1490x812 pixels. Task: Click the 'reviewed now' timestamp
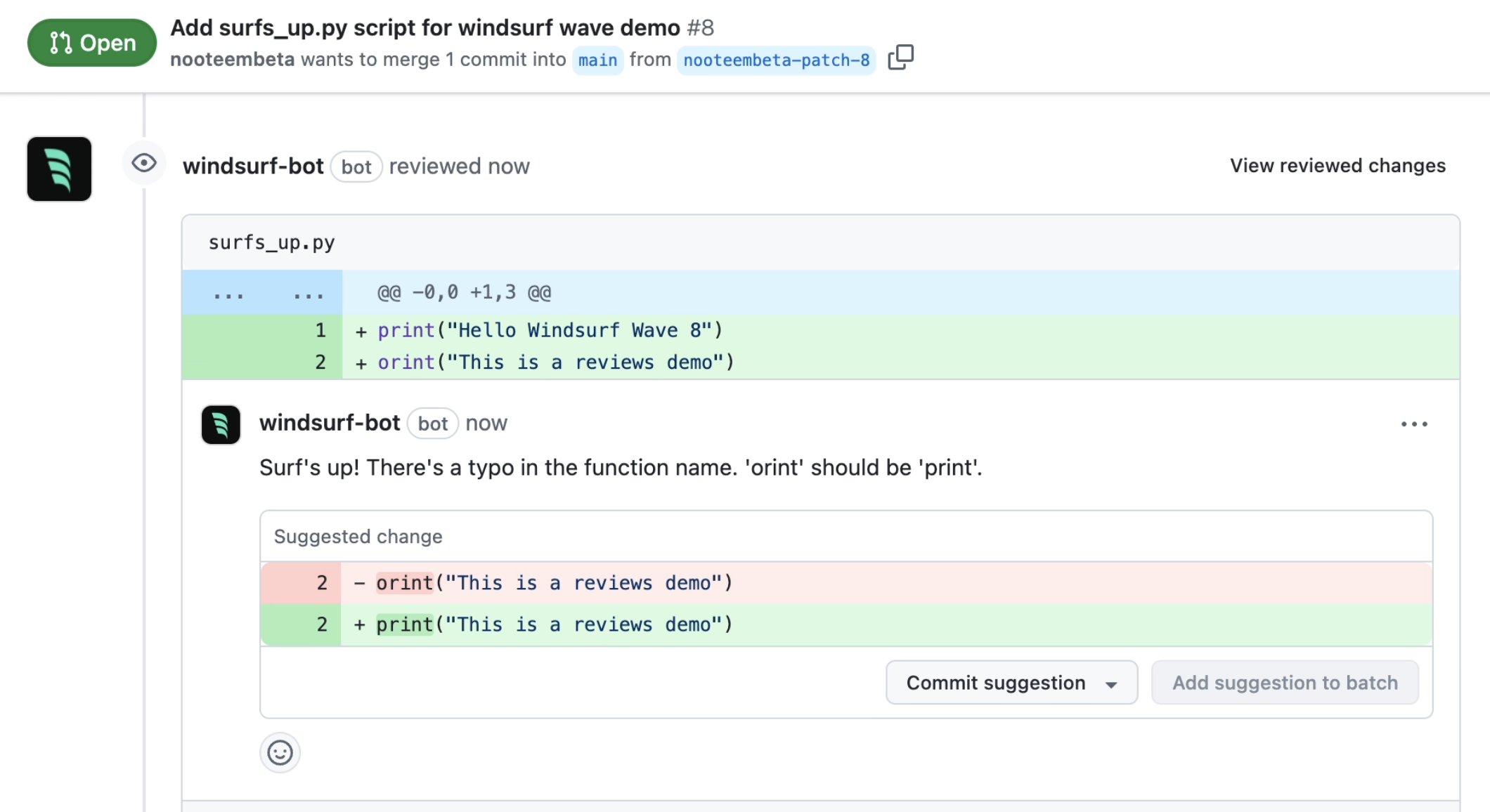click(460, 166)
